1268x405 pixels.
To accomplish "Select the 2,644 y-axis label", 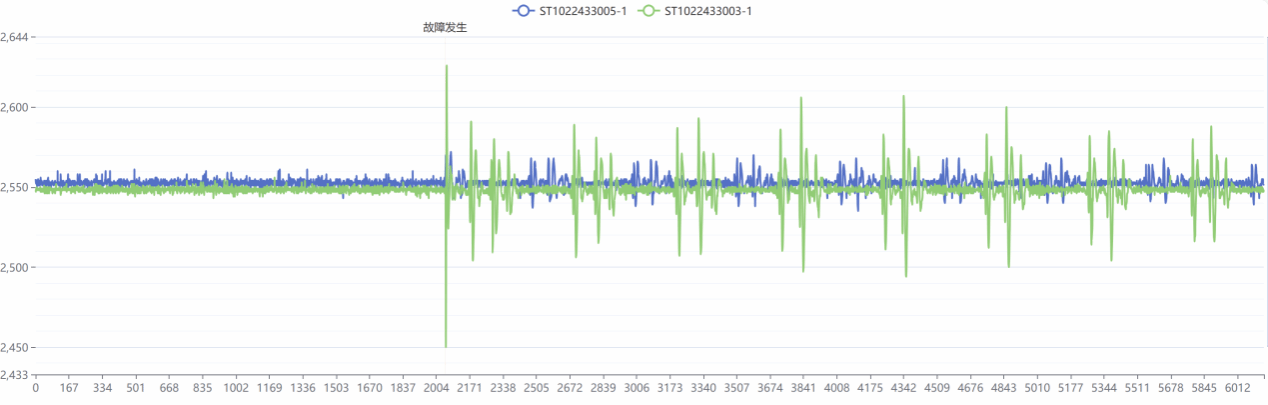I will (15, 37).
